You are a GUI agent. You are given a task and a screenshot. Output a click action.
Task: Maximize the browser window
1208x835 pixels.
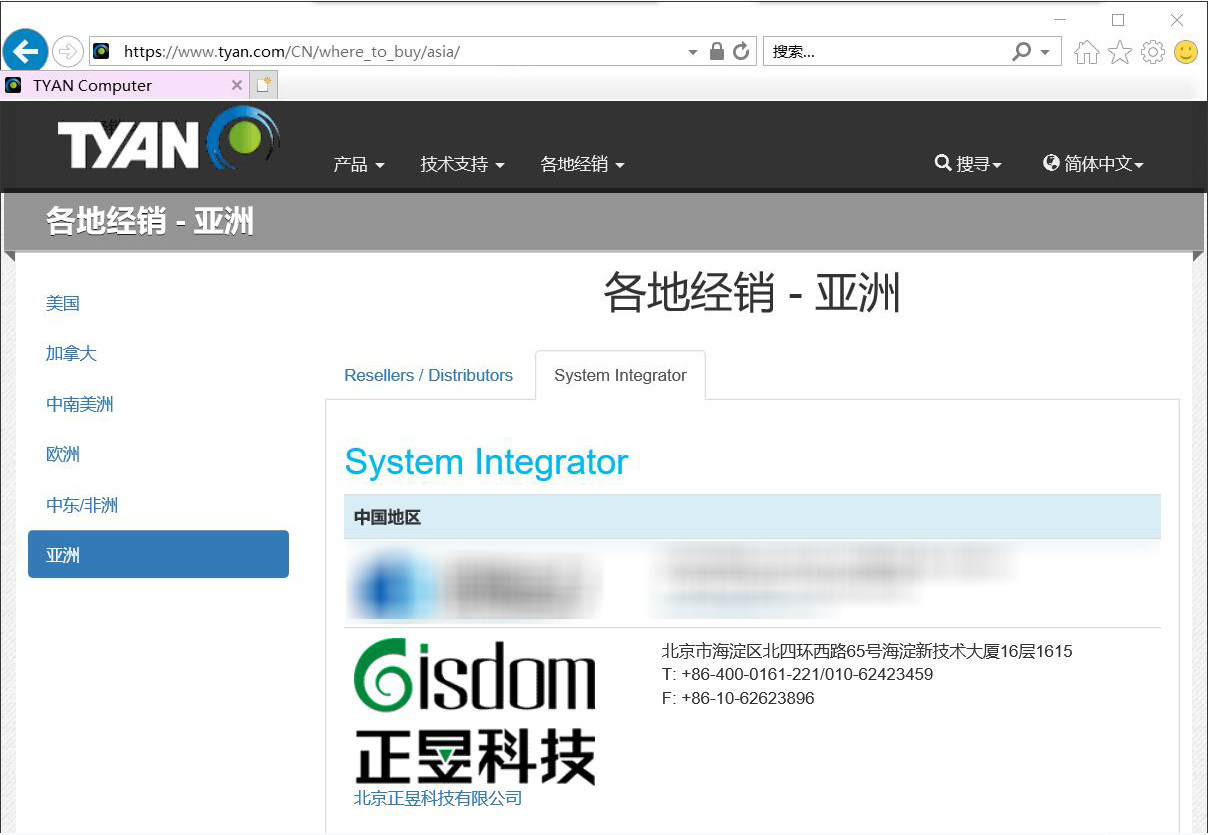click(1118, 20)
